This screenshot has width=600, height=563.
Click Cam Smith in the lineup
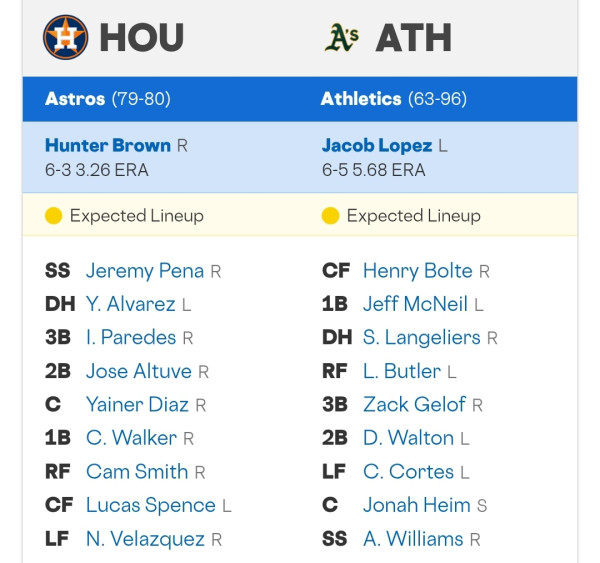coord(137,472)
